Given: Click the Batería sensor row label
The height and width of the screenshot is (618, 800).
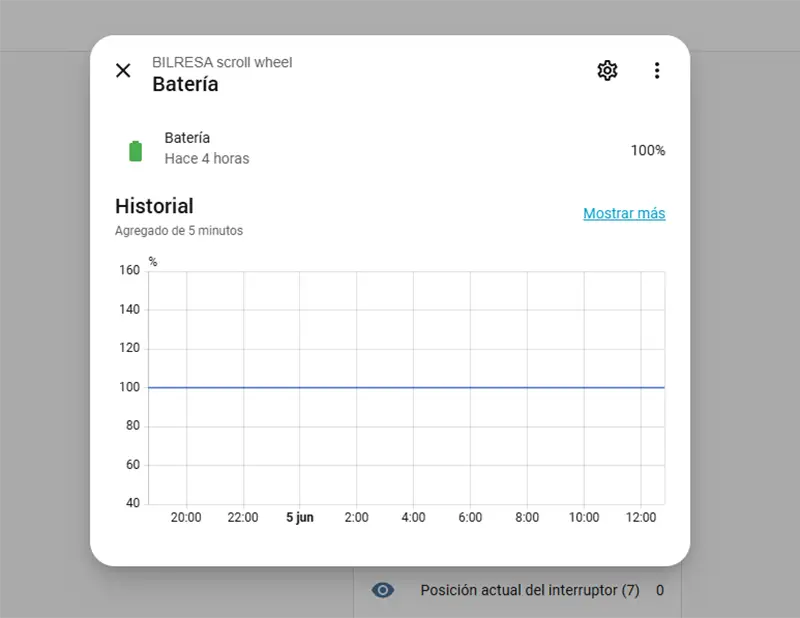Looking at the screenshot, I should click(187, 138).
